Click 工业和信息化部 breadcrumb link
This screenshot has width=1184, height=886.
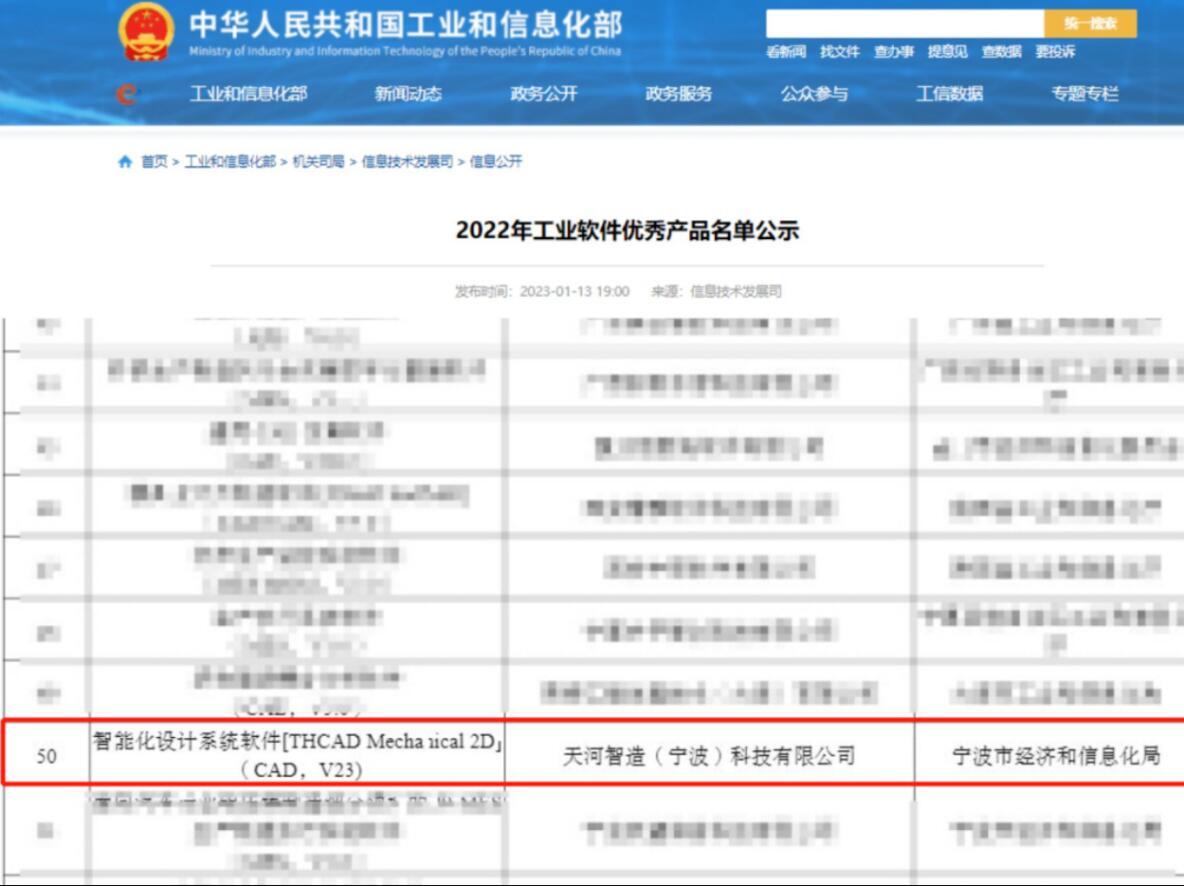click(230, 162)
